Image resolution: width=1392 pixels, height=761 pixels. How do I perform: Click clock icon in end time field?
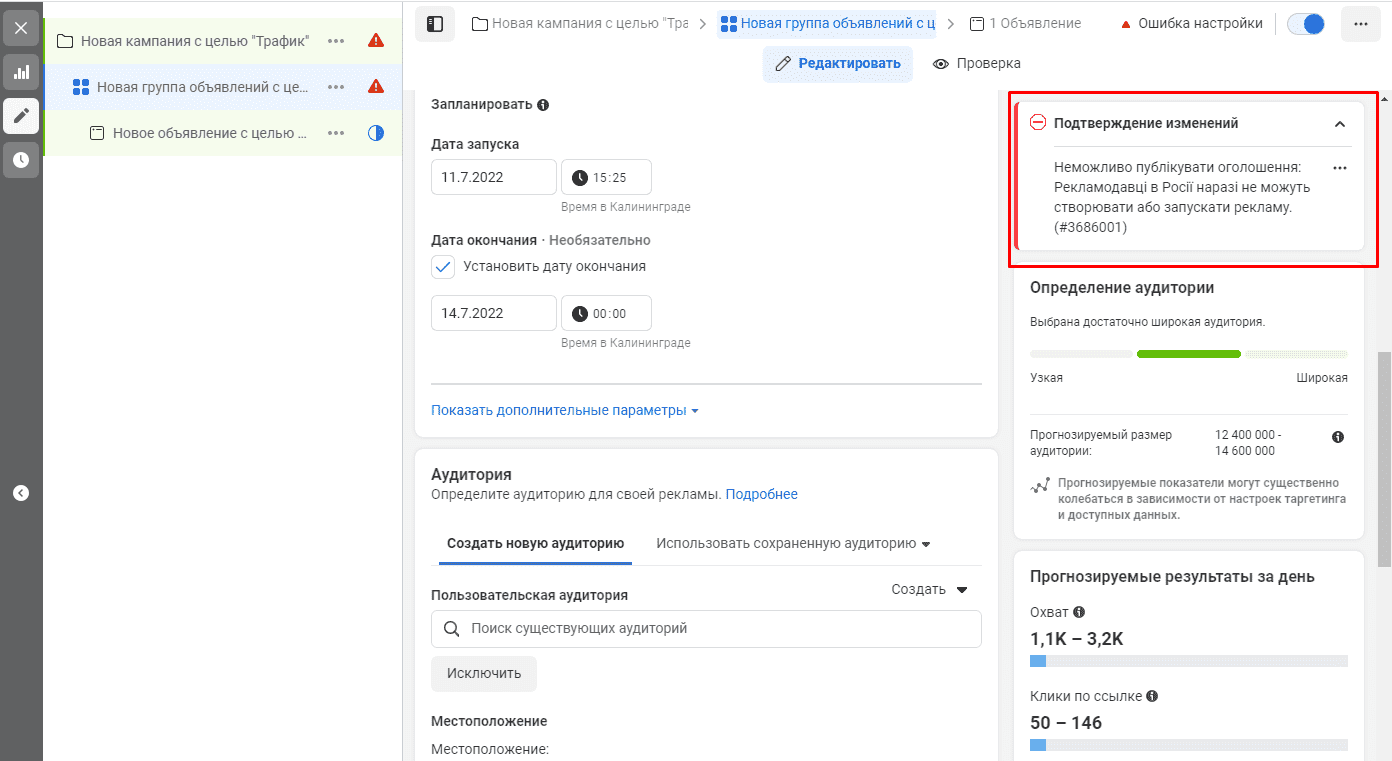tap(580, 314)
